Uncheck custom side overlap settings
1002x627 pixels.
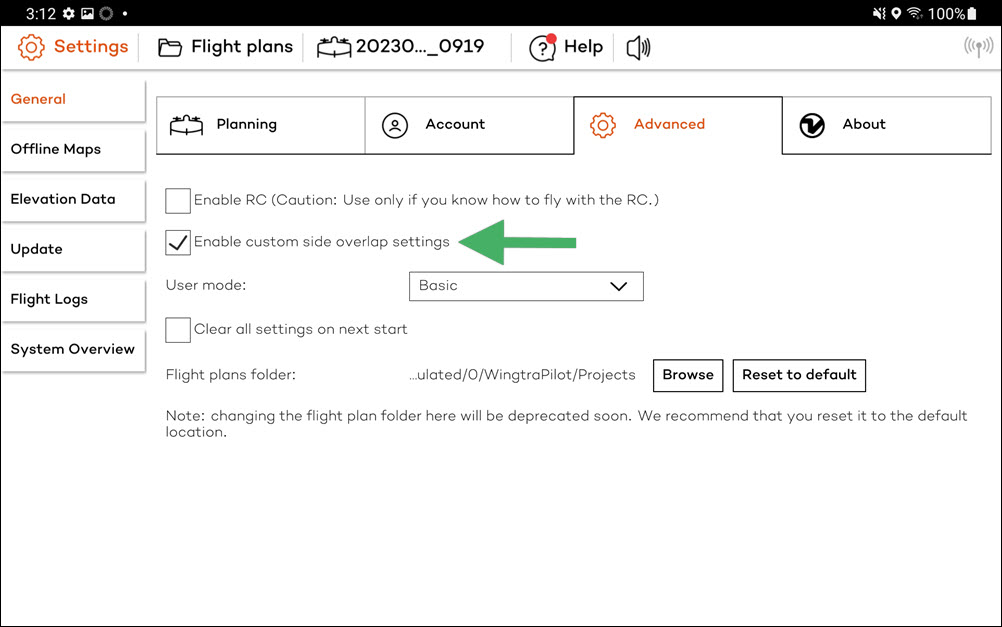pyautogui.click(x=178, y=243)
